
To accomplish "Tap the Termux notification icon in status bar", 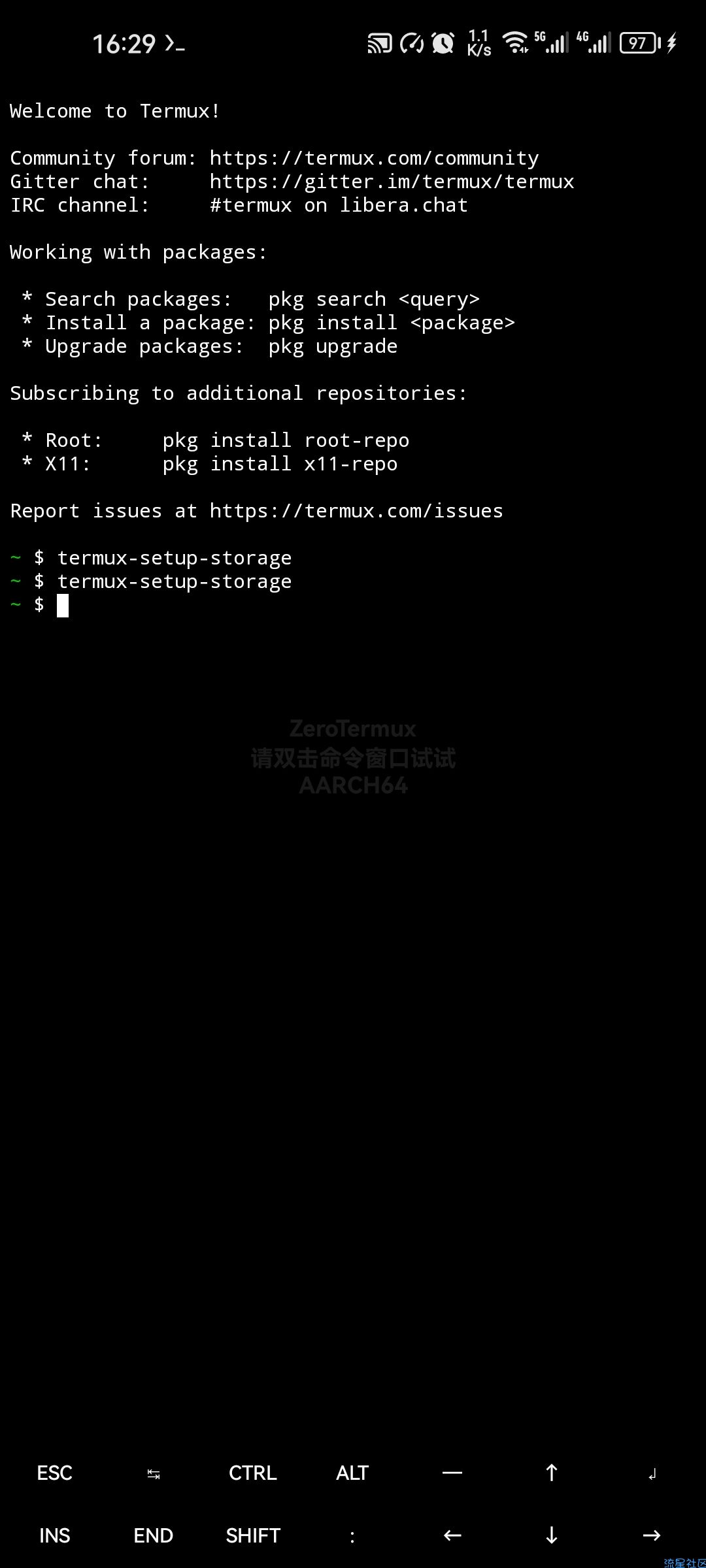I will click(175, 44).
